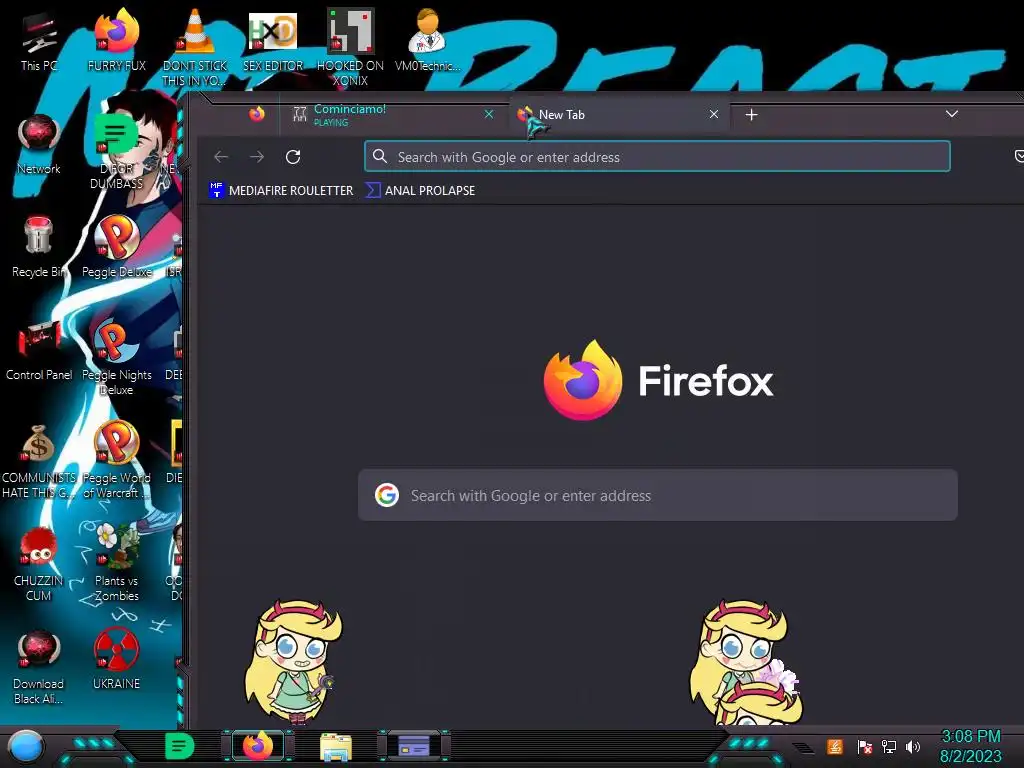Image resolution: width=1024 pixels, height=768 pixels.
Task: Switch to the Cominciamo! playing tab
Action: pos(392,114)
